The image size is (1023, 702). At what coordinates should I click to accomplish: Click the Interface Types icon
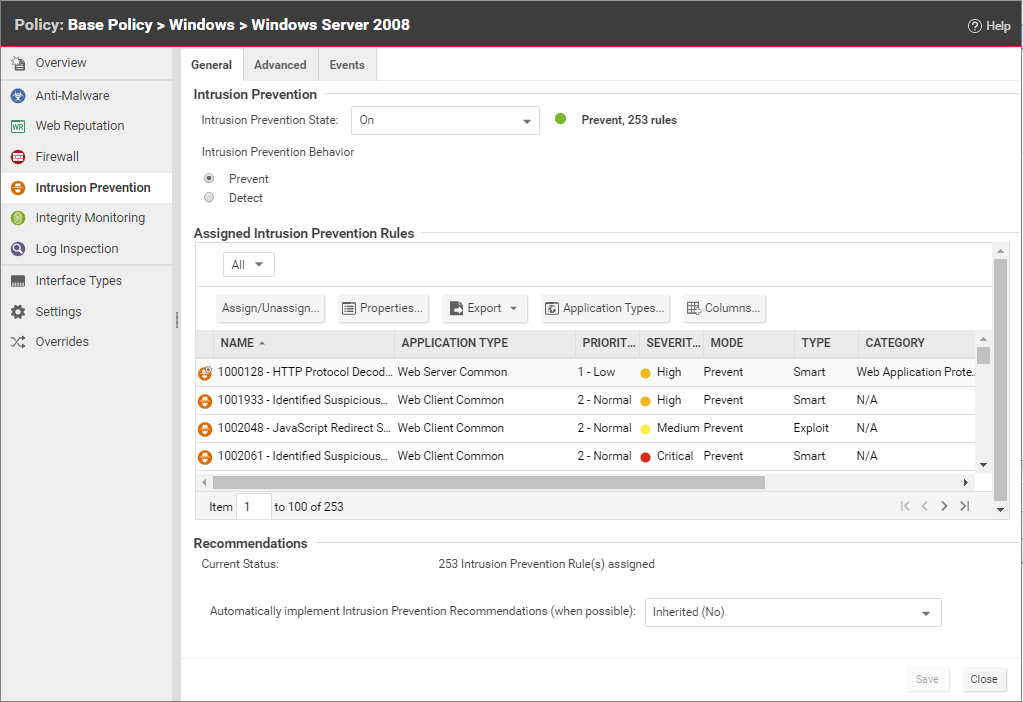[18, 281]
